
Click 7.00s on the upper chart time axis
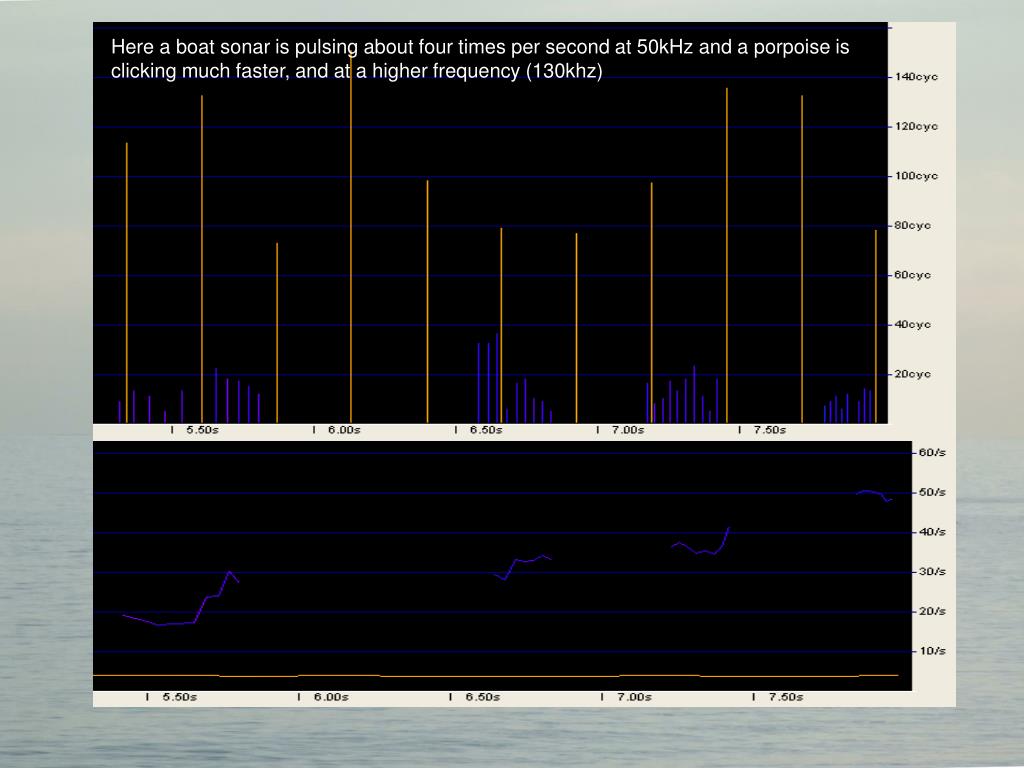click(x=628, y=430)
